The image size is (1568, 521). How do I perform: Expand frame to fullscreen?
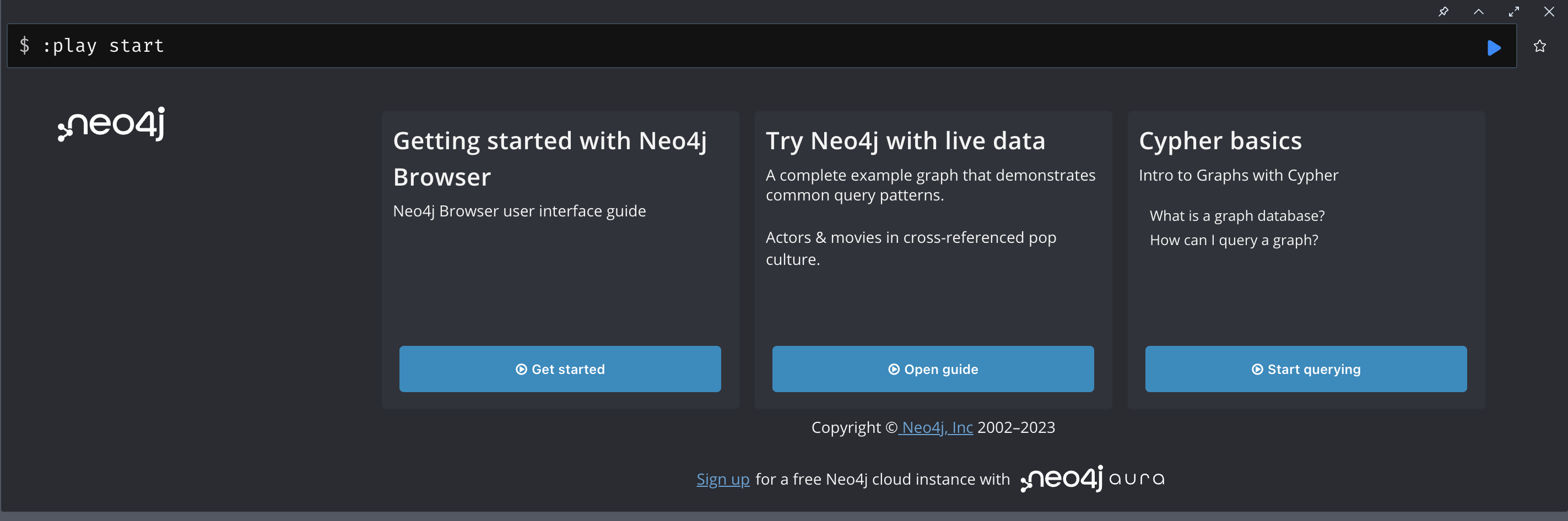pos(1514,12)
